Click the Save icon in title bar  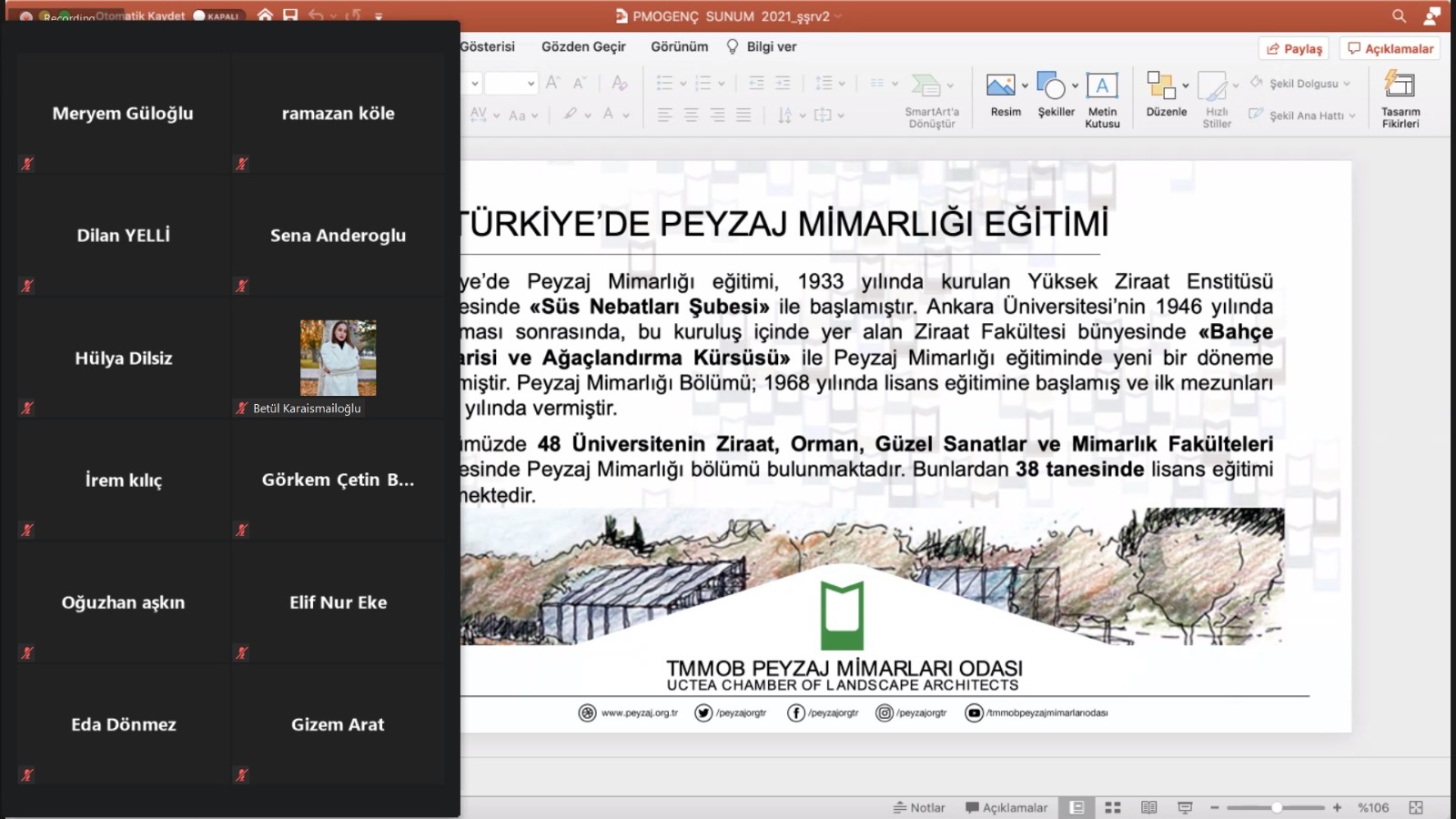point(290,15)
